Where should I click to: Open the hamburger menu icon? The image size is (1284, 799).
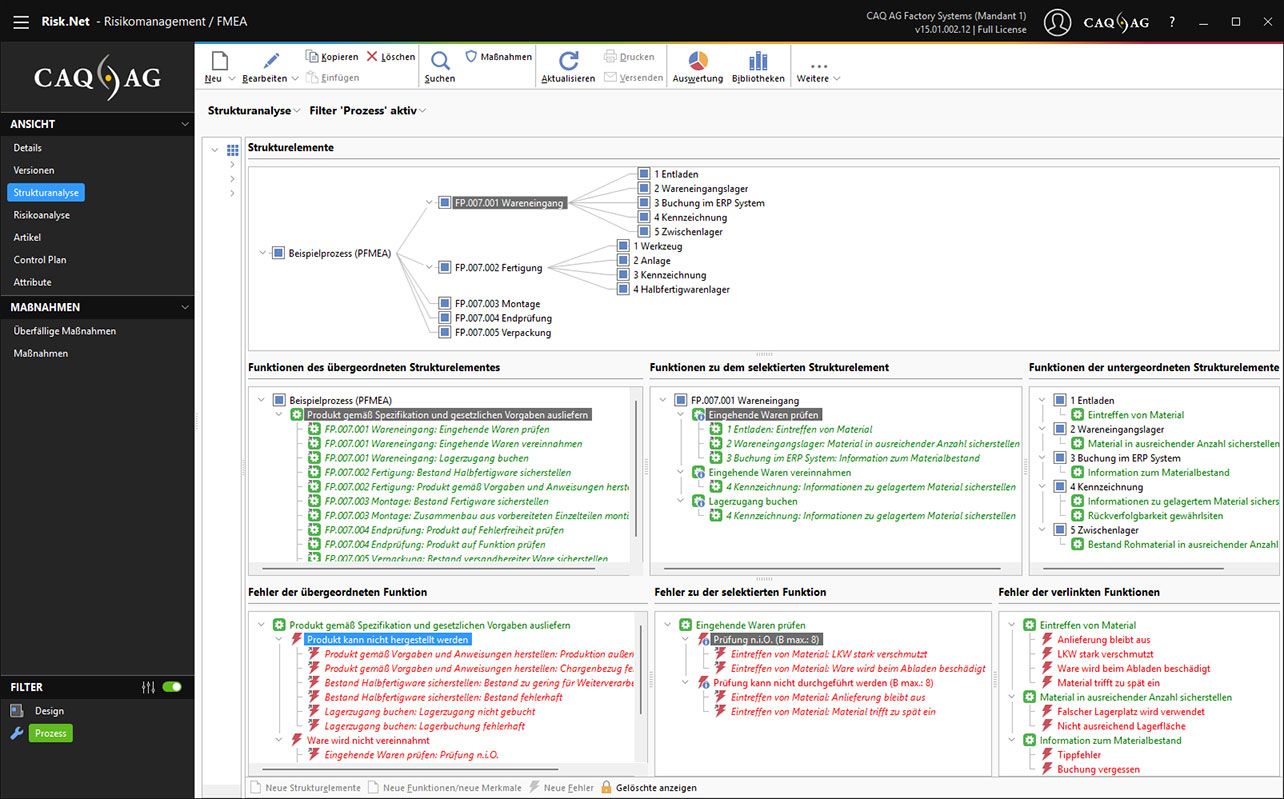[x=21, y=21]
